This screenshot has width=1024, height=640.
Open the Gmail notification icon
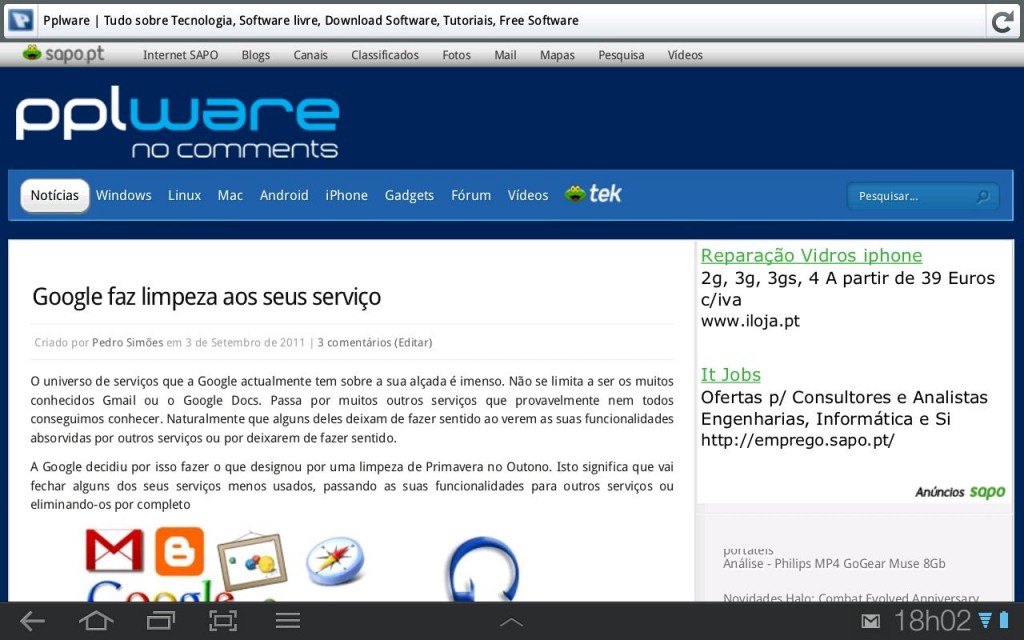click(x=870, y=621)
